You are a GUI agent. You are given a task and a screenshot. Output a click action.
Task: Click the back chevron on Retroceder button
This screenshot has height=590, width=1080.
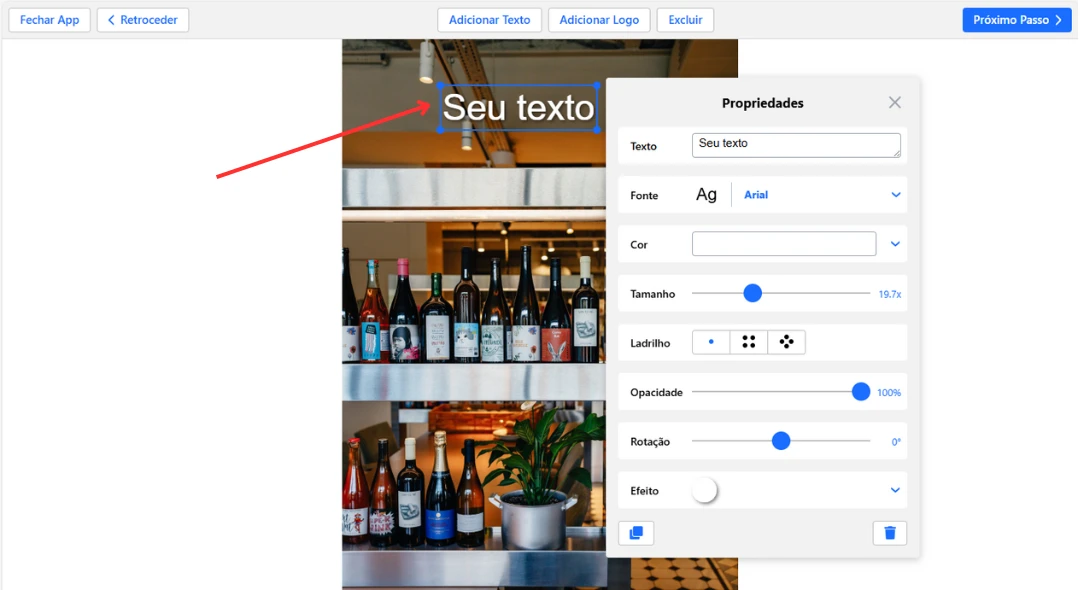pos(111,19)
